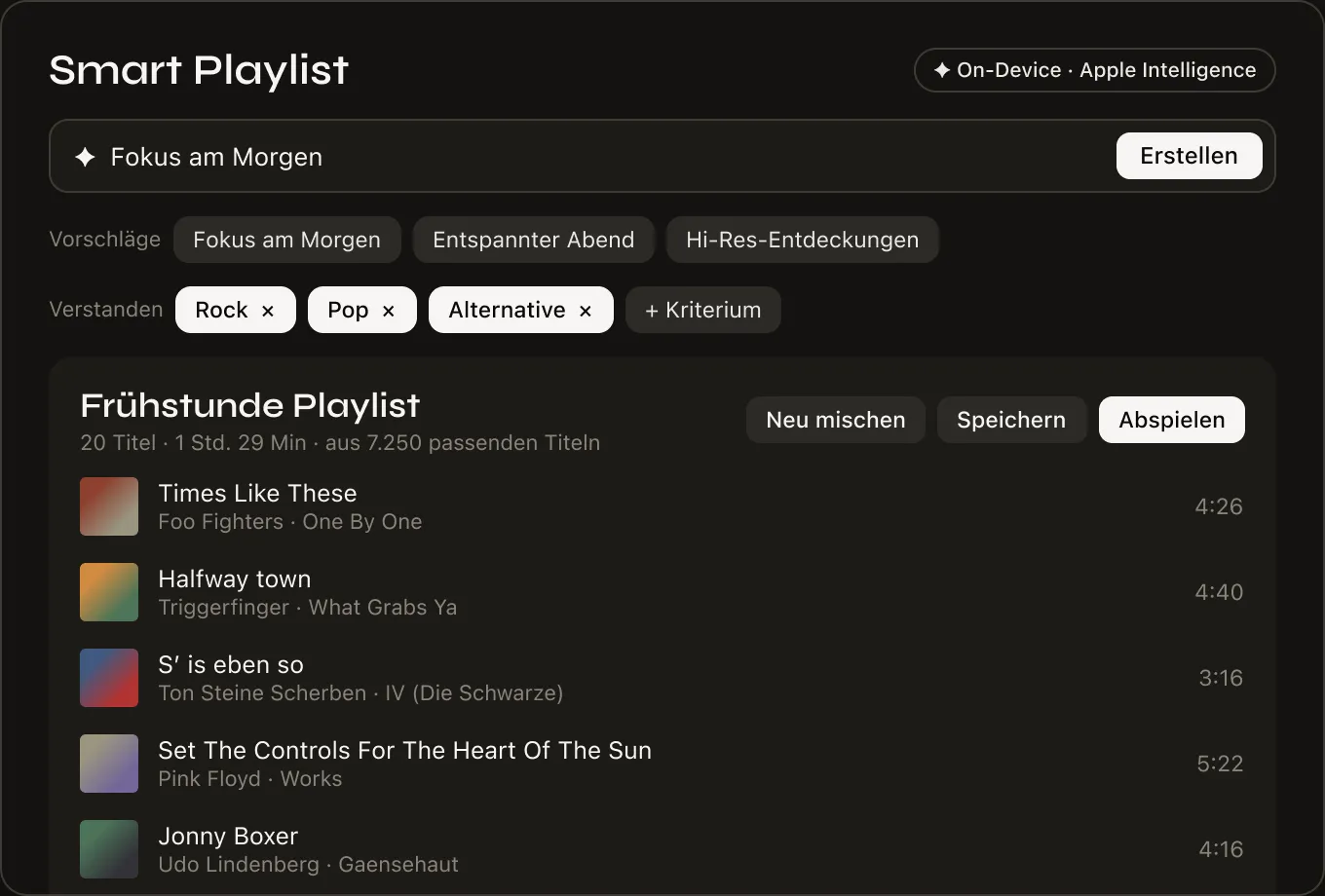Open the Times Like These album artwork
1325x896 pixels.
[109, 506]
